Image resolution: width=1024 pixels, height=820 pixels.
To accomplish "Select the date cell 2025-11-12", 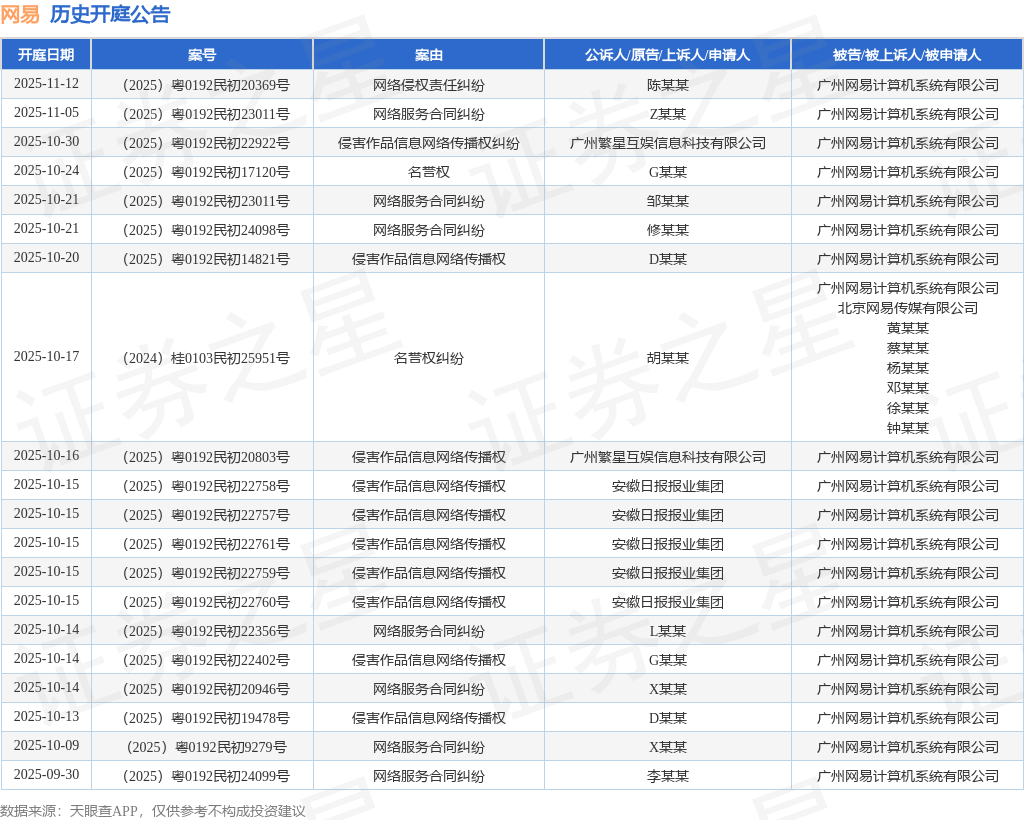I will click(x=46, y=84).
